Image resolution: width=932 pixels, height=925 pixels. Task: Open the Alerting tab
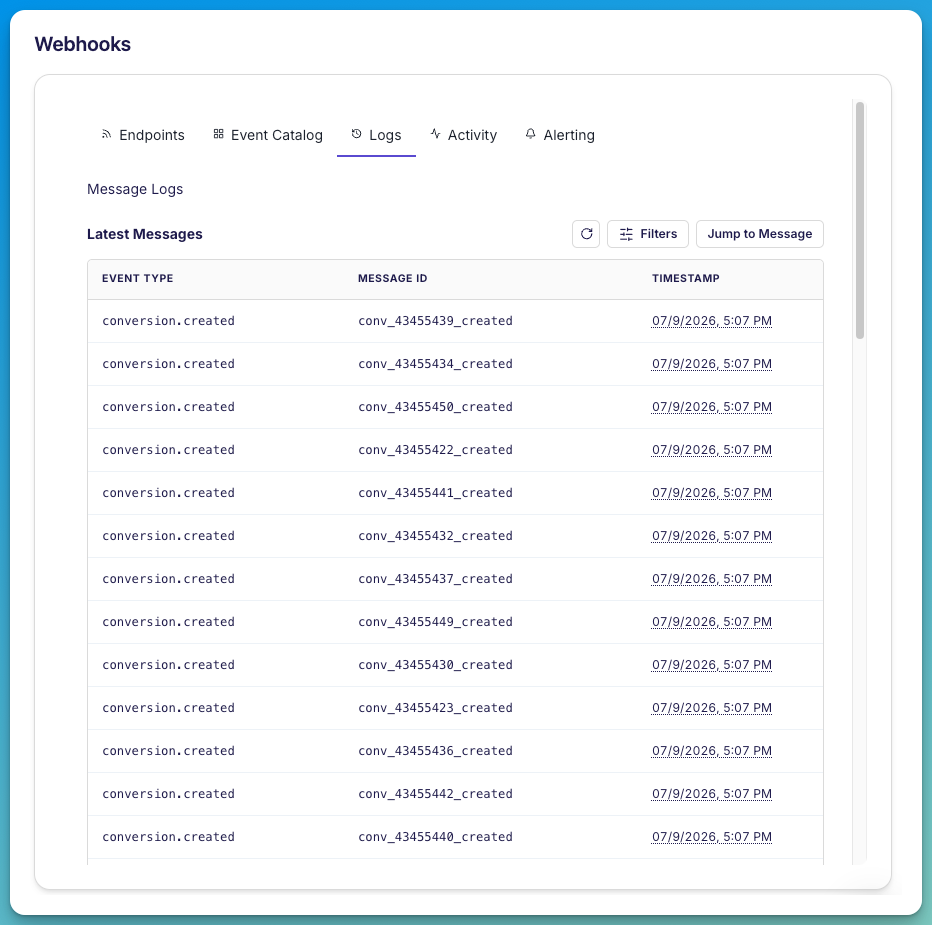click(559, 135)
